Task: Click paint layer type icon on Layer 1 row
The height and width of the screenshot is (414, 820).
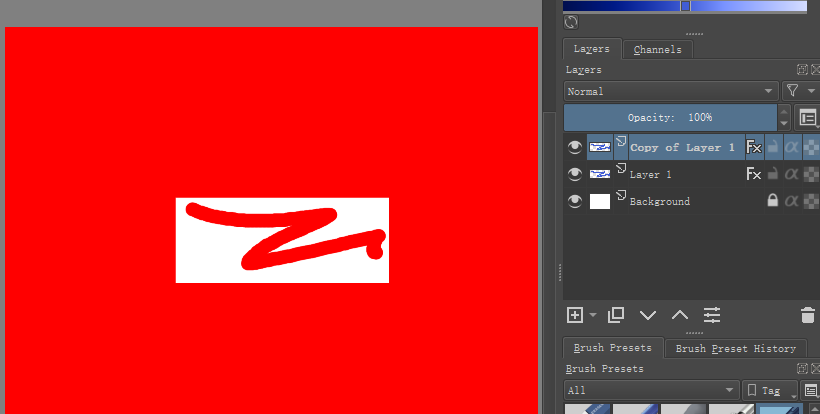Action: pyautogui.click(x=621, y=168)
